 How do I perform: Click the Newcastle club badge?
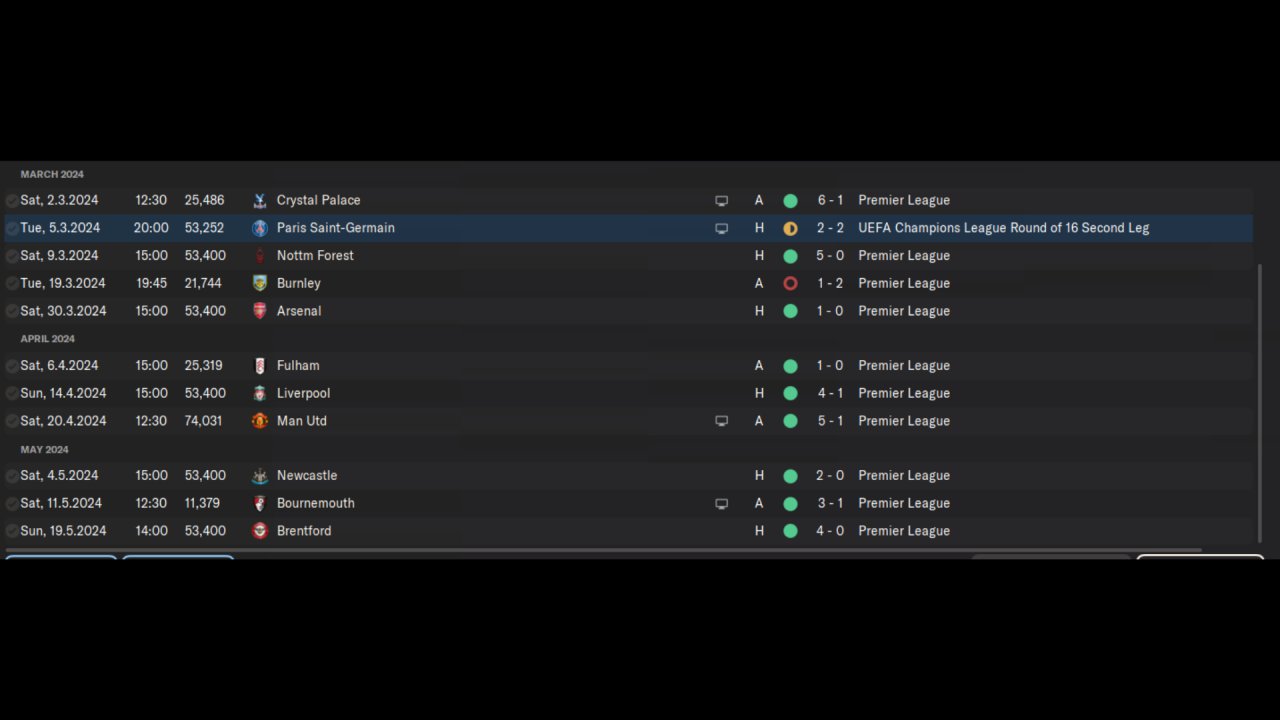pos(260,476)
